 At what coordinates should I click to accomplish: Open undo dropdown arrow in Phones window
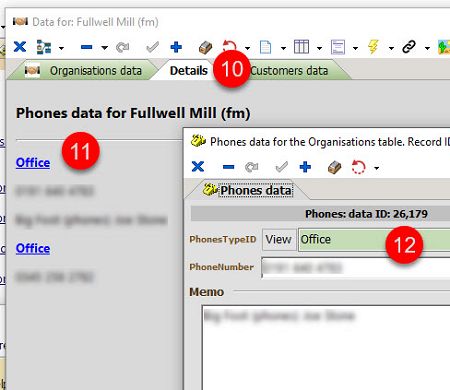[x=377, y=168]
